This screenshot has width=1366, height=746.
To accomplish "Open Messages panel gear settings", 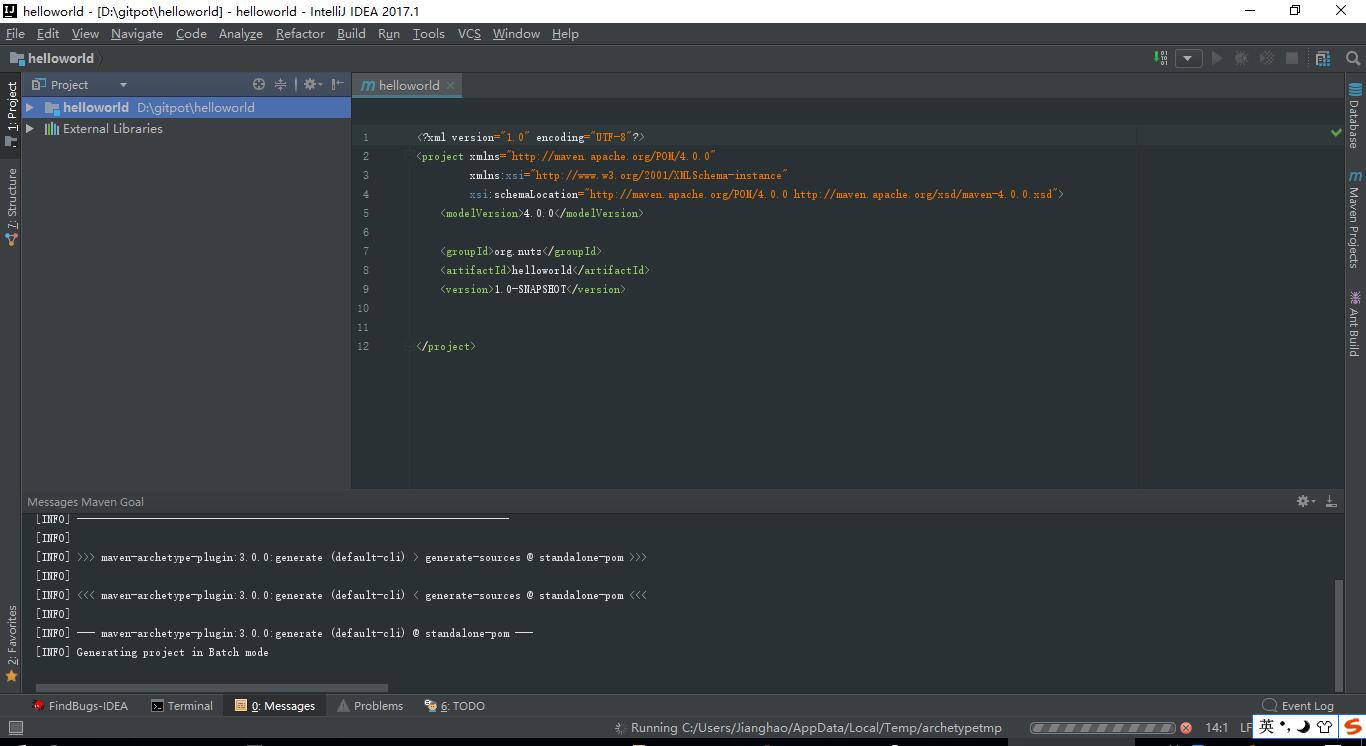I will pyautogui.click(x=1304, y=501).
